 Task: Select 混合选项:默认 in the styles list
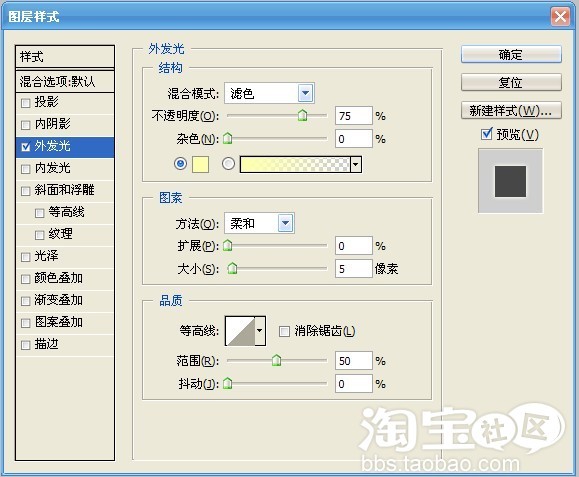[x=65, y=81]
